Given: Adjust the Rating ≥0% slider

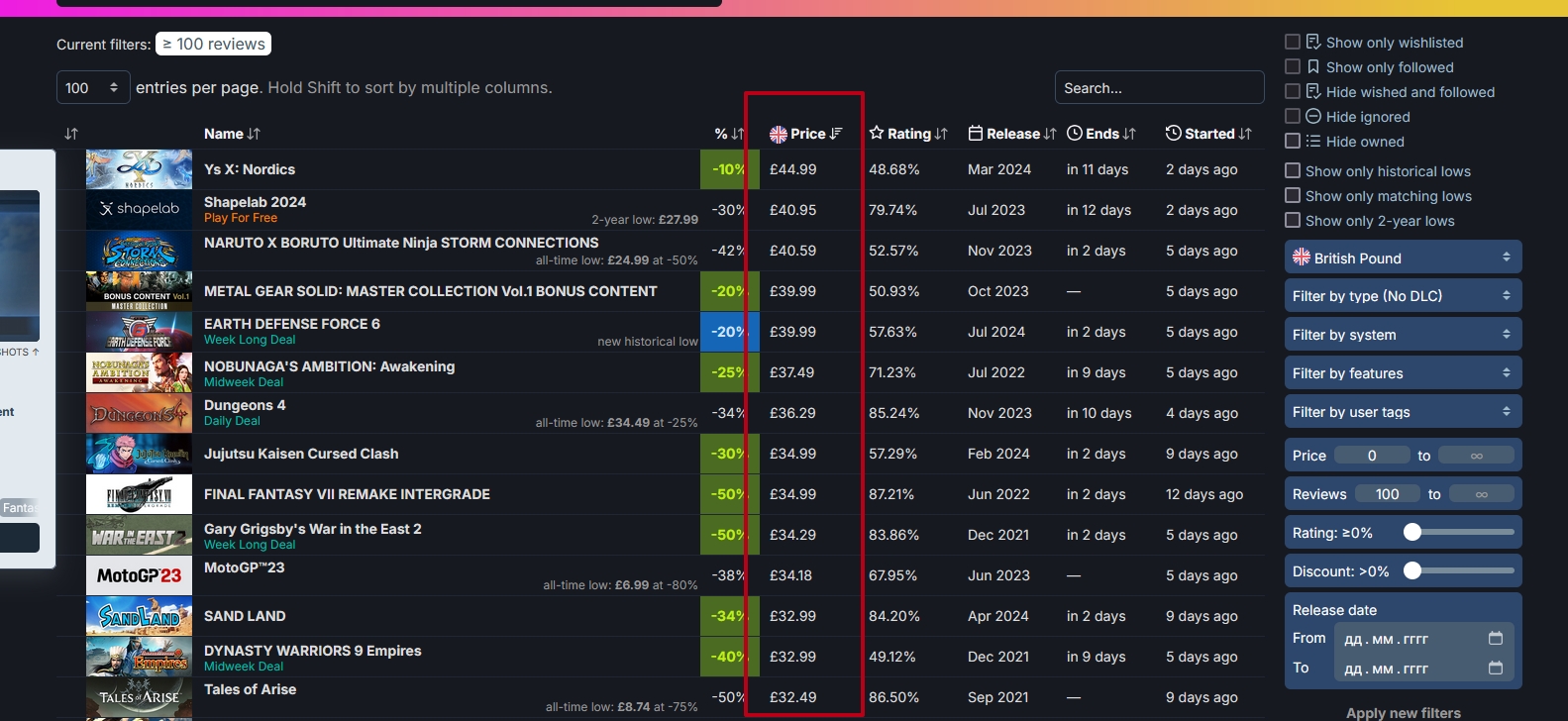Looking at the screenshot, I should [1413, 533].
